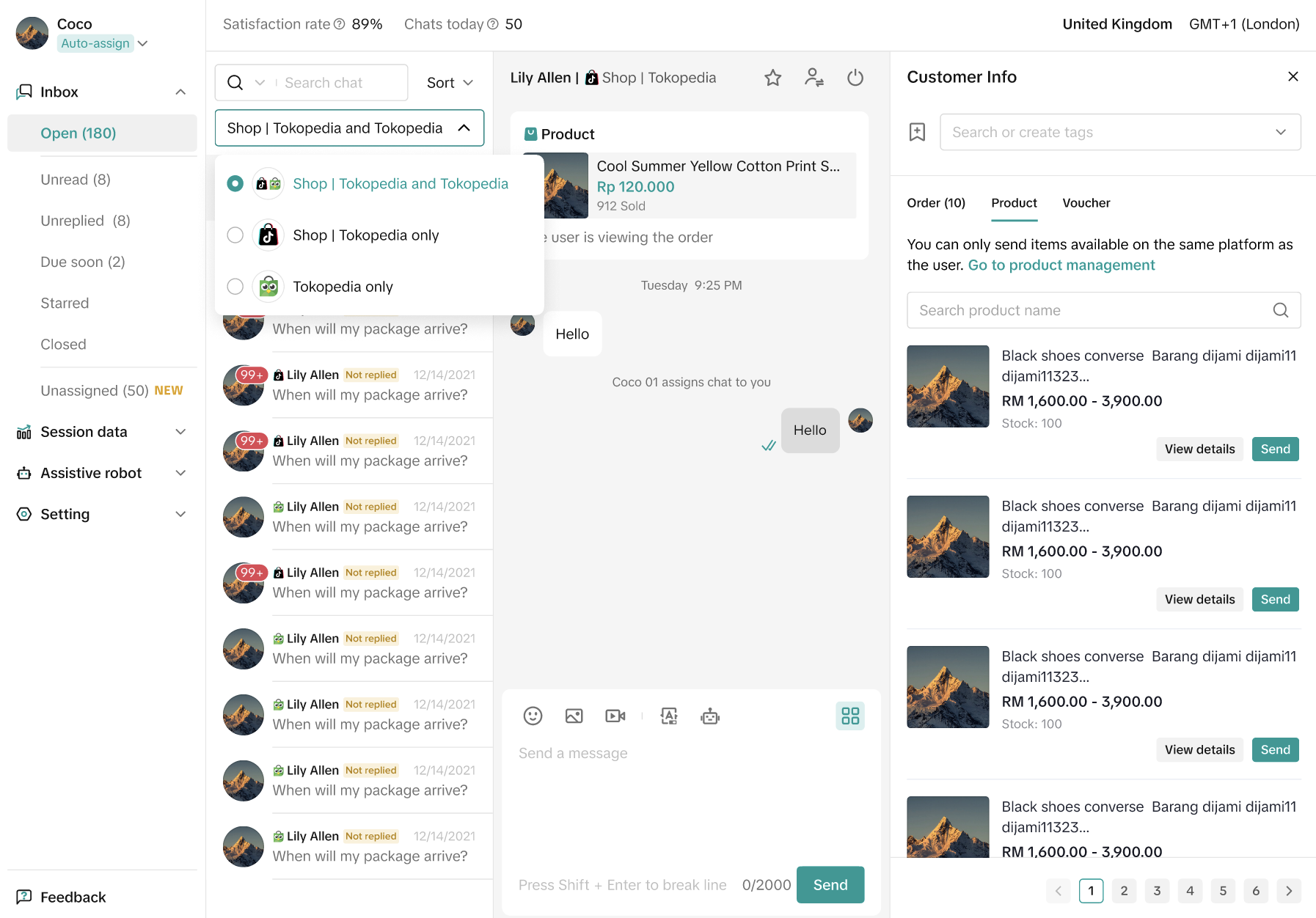Go to page 2 of products

[1124, 891]
